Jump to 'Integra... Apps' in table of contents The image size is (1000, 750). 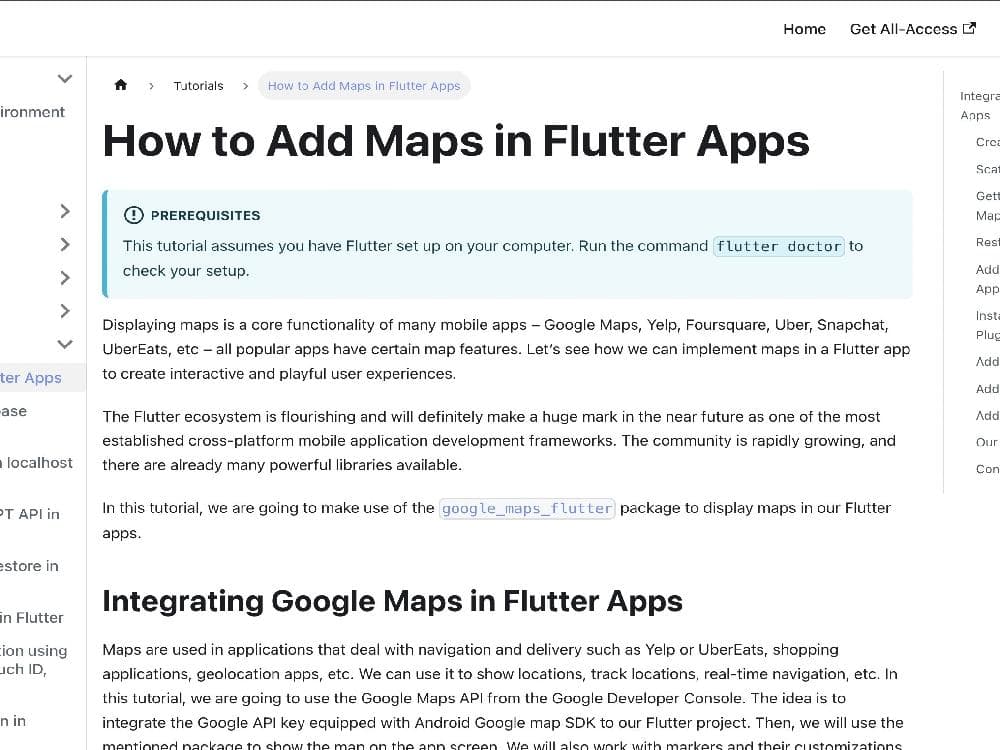point(980,105)
